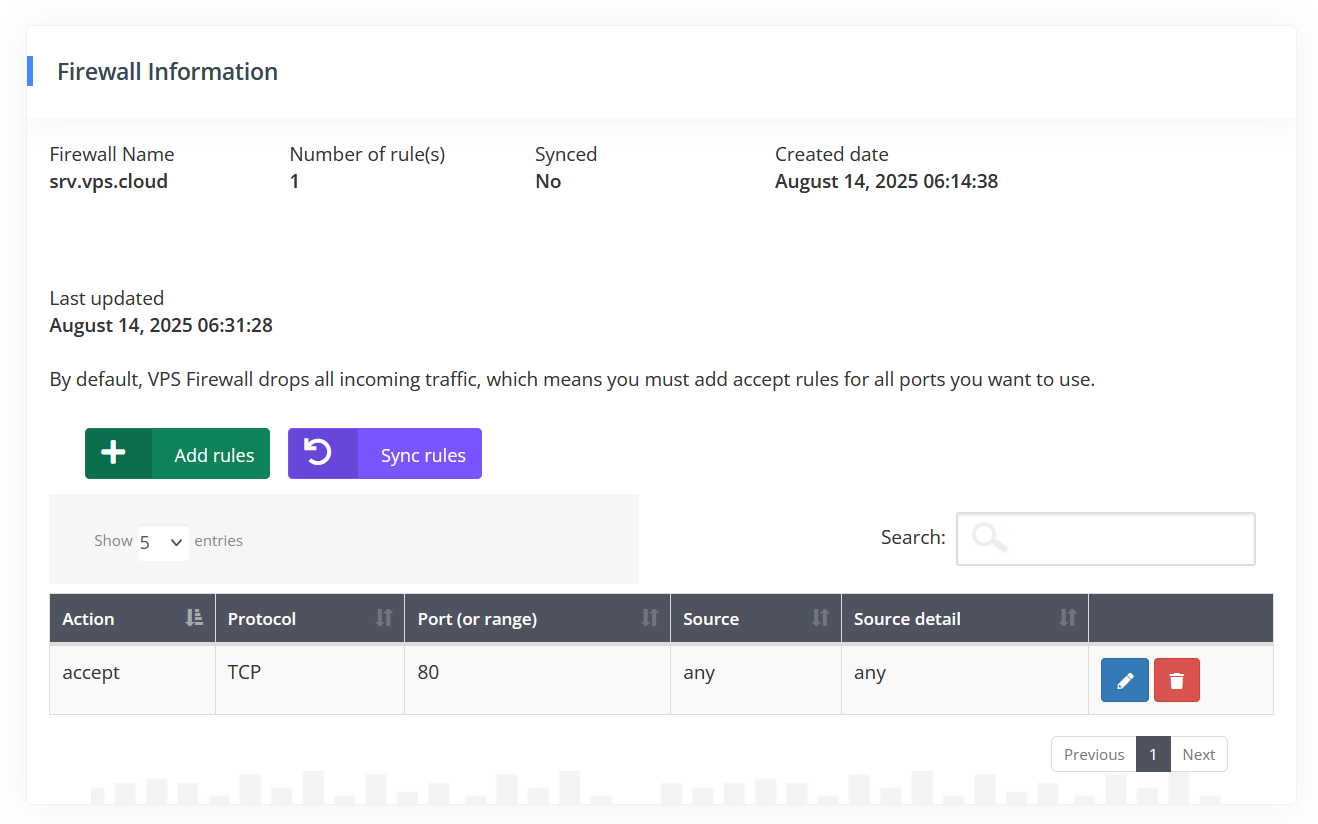1318x824 pixels.
Task: Go to Previous page
Action: click(x=1094, y=754)
